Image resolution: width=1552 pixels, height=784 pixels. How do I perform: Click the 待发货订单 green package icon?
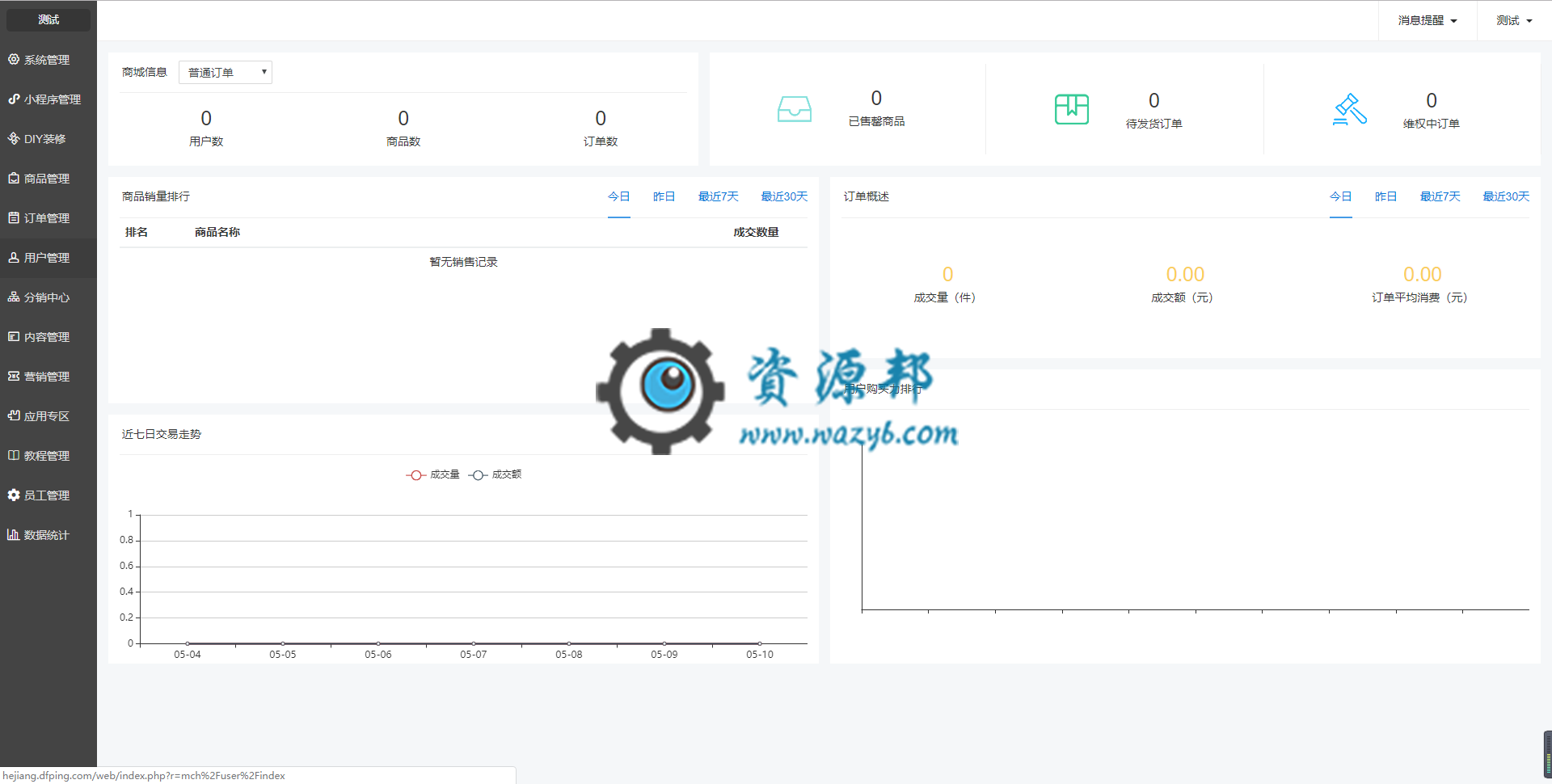1072,109
